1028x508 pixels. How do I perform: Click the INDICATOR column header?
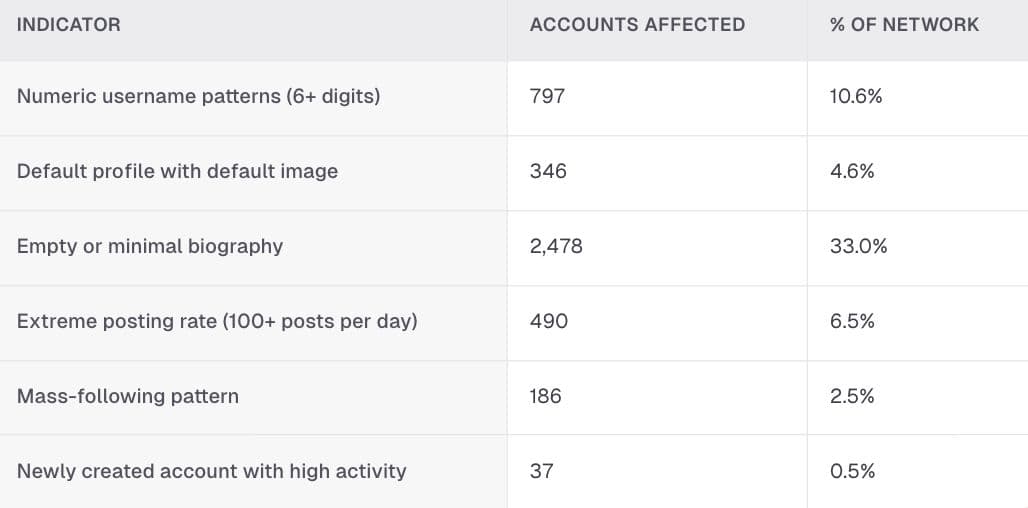click(69, 25)
